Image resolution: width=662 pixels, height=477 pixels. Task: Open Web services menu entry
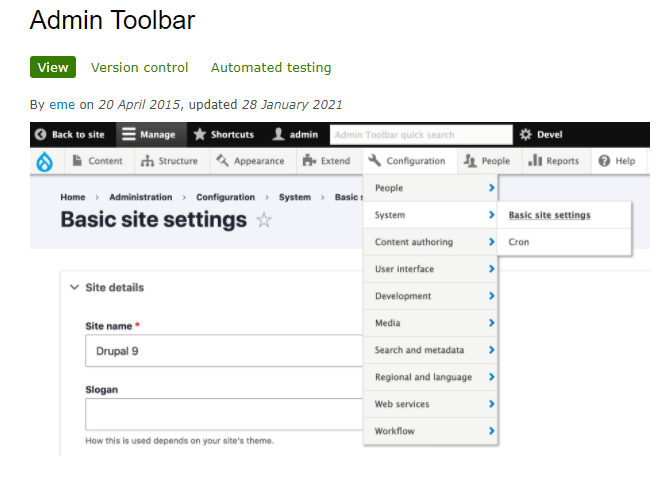[x=430, y=404]
